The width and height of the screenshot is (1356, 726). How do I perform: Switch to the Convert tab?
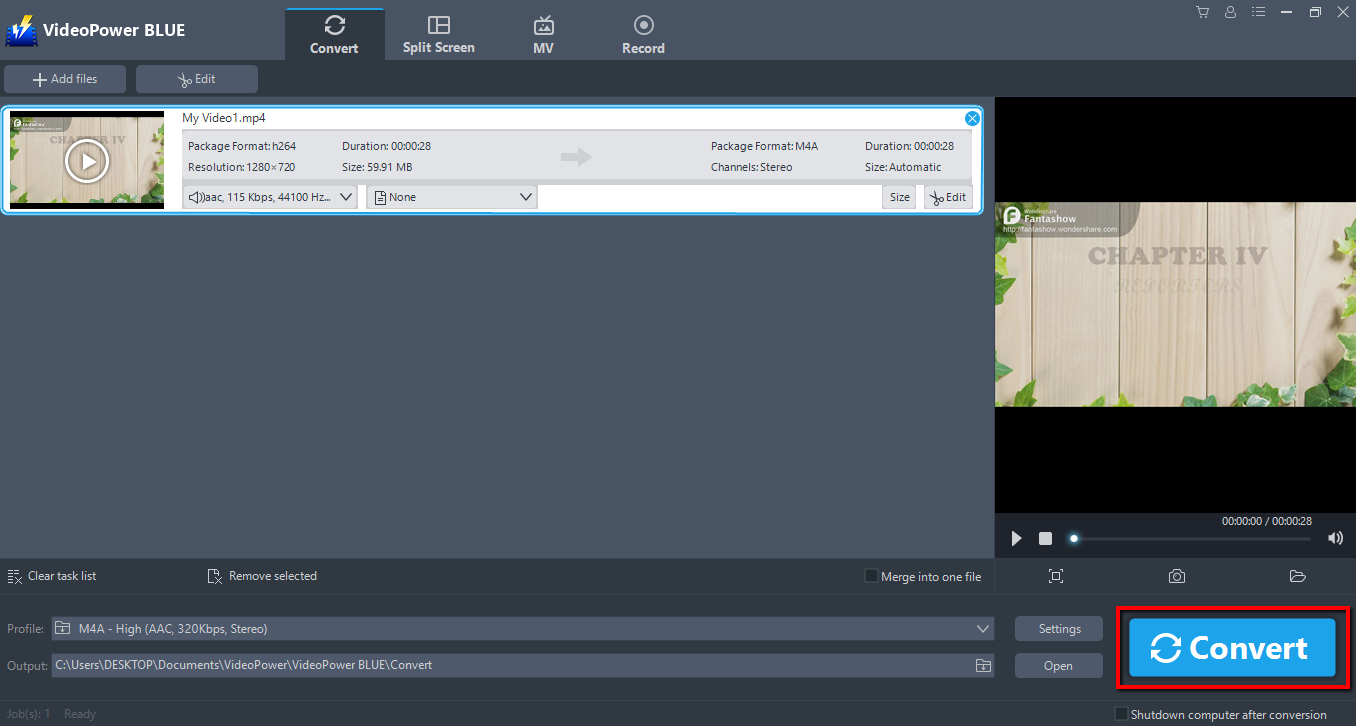334,34
